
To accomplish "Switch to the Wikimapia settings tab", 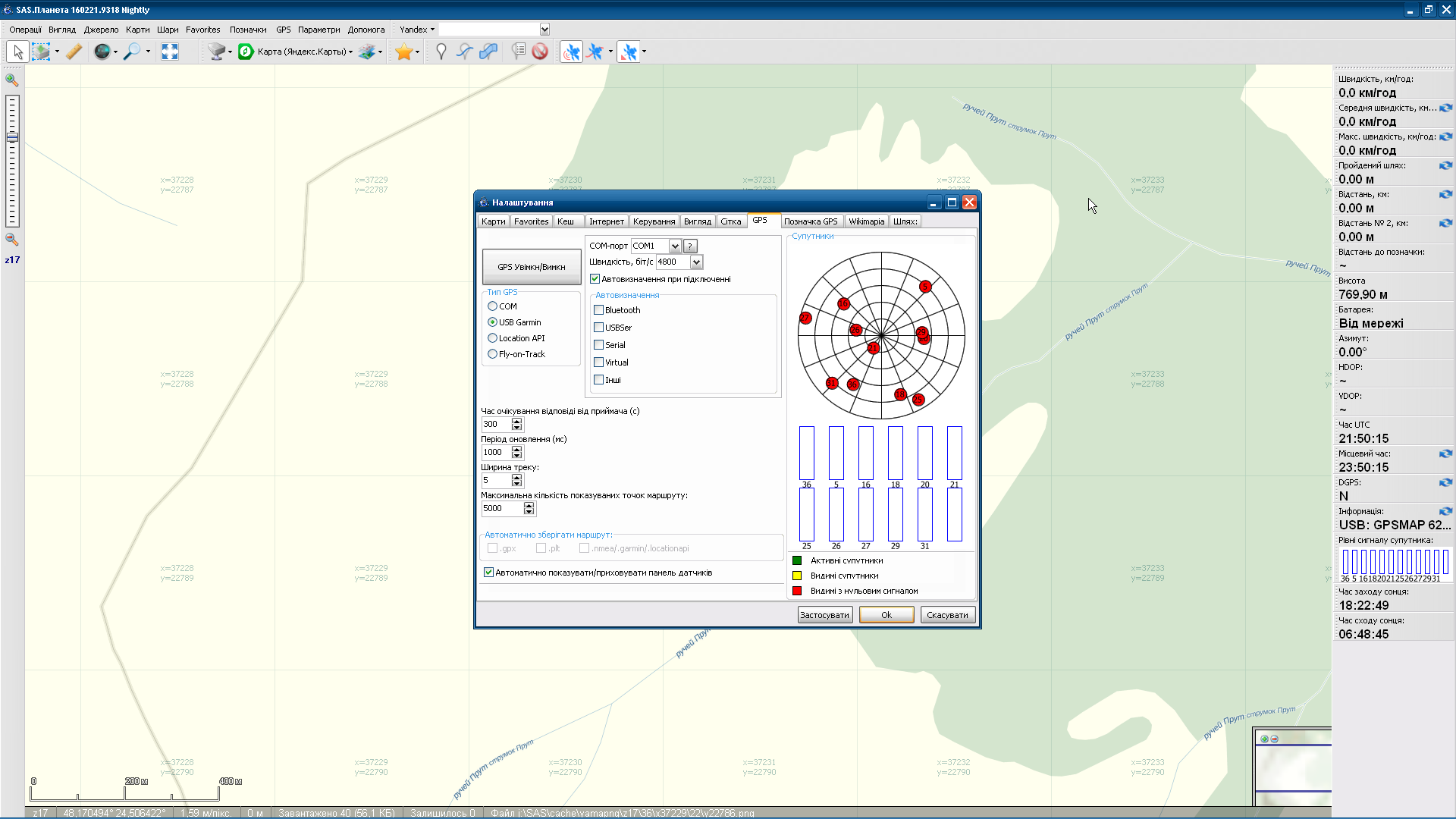I will coord(866,221).
